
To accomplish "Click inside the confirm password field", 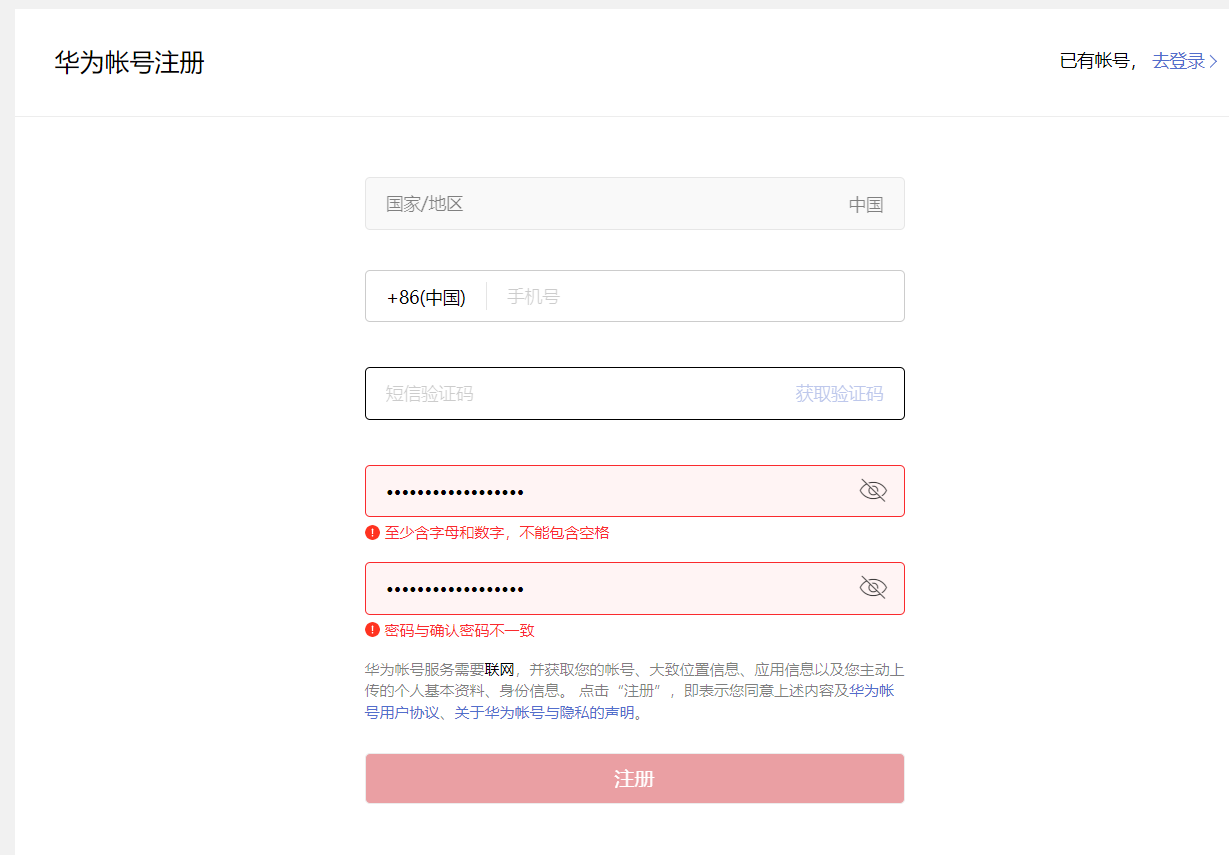I will pyautogui.click(x=610, y=588).
